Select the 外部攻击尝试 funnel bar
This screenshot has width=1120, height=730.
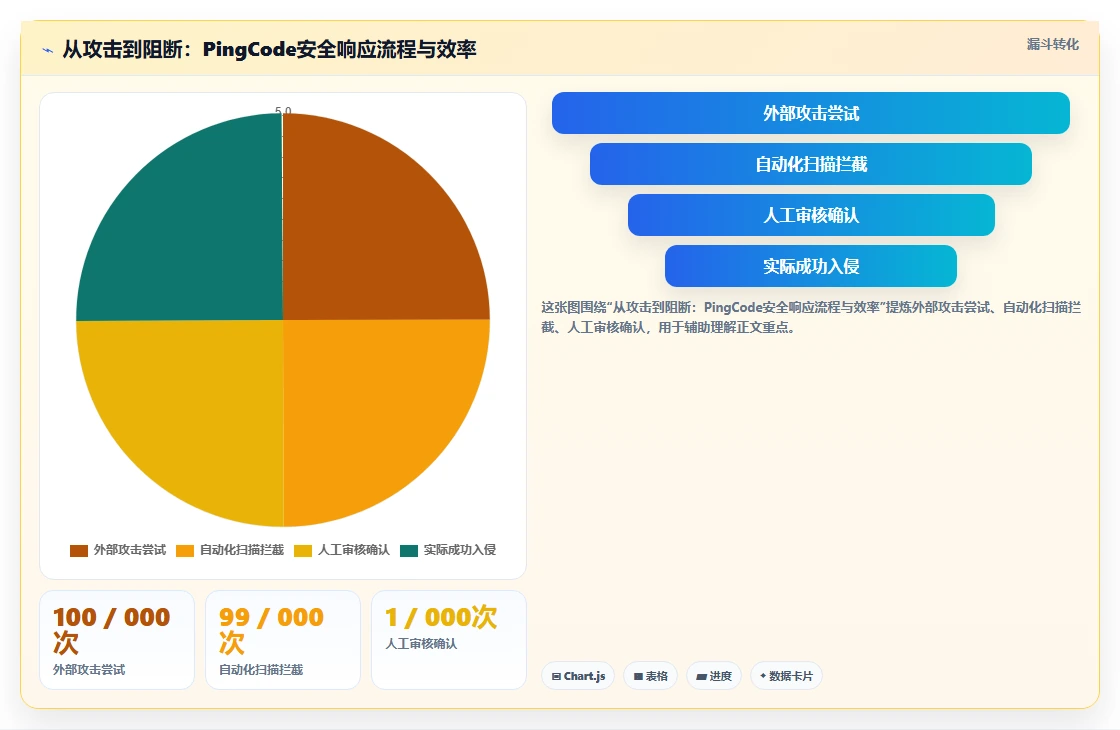click(811, 113)
